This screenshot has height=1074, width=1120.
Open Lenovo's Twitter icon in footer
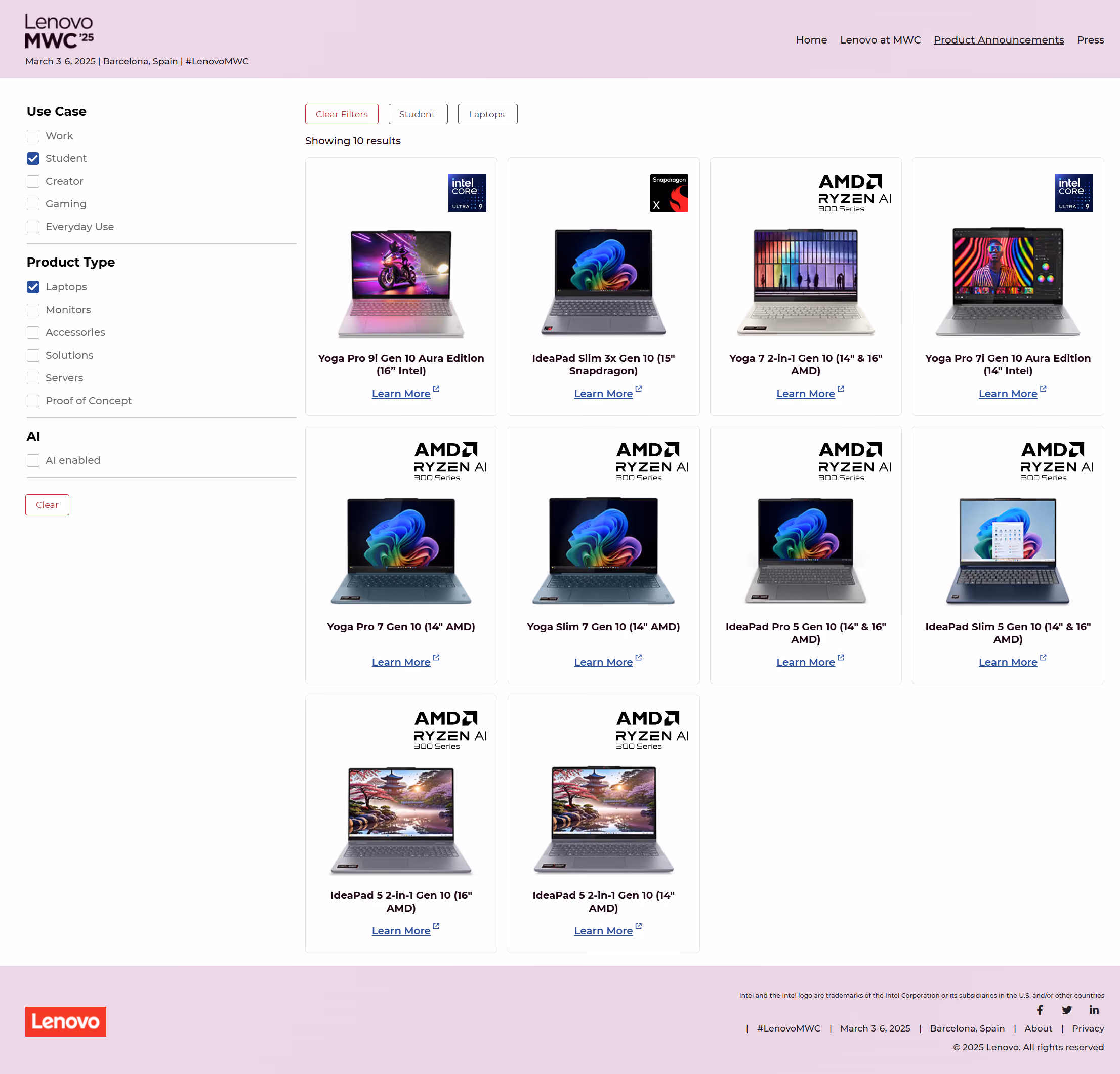1067,1010
